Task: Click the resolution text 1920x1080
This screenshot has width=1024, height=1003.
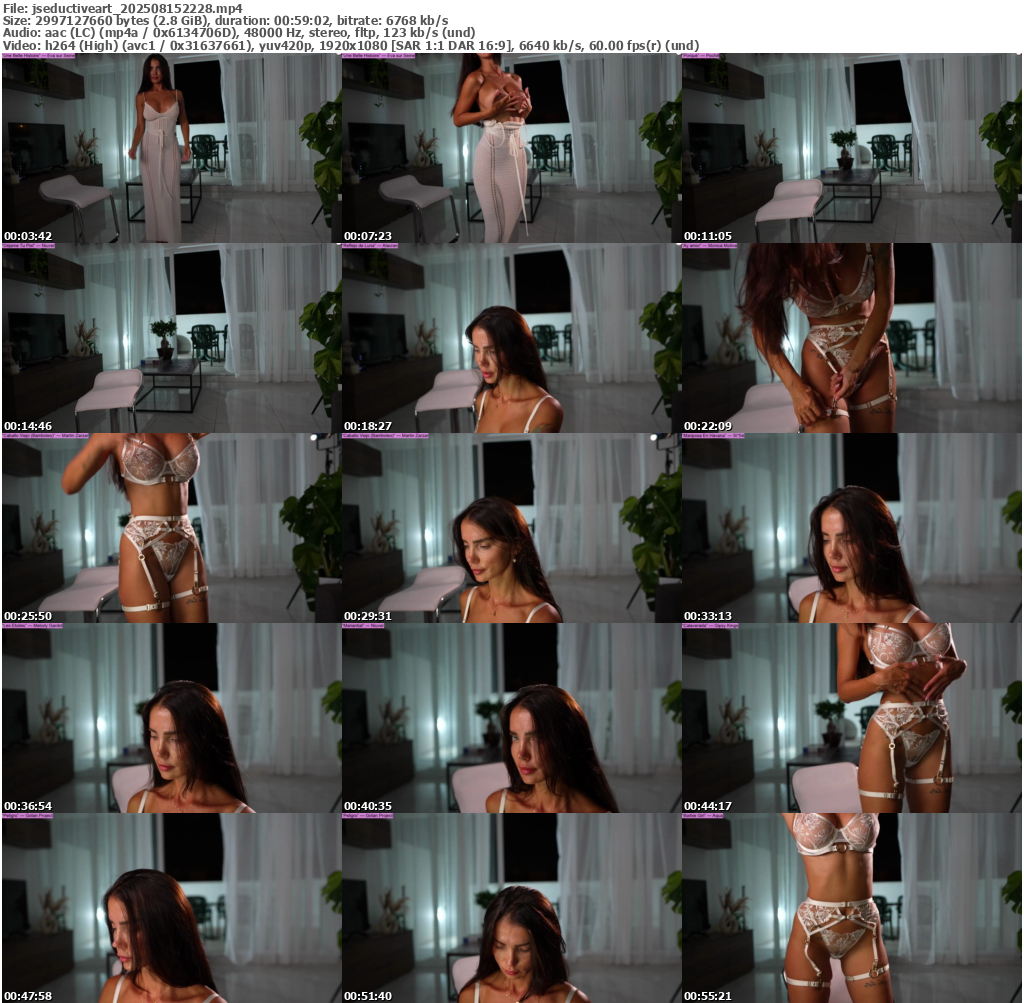Action: (354, 46)
